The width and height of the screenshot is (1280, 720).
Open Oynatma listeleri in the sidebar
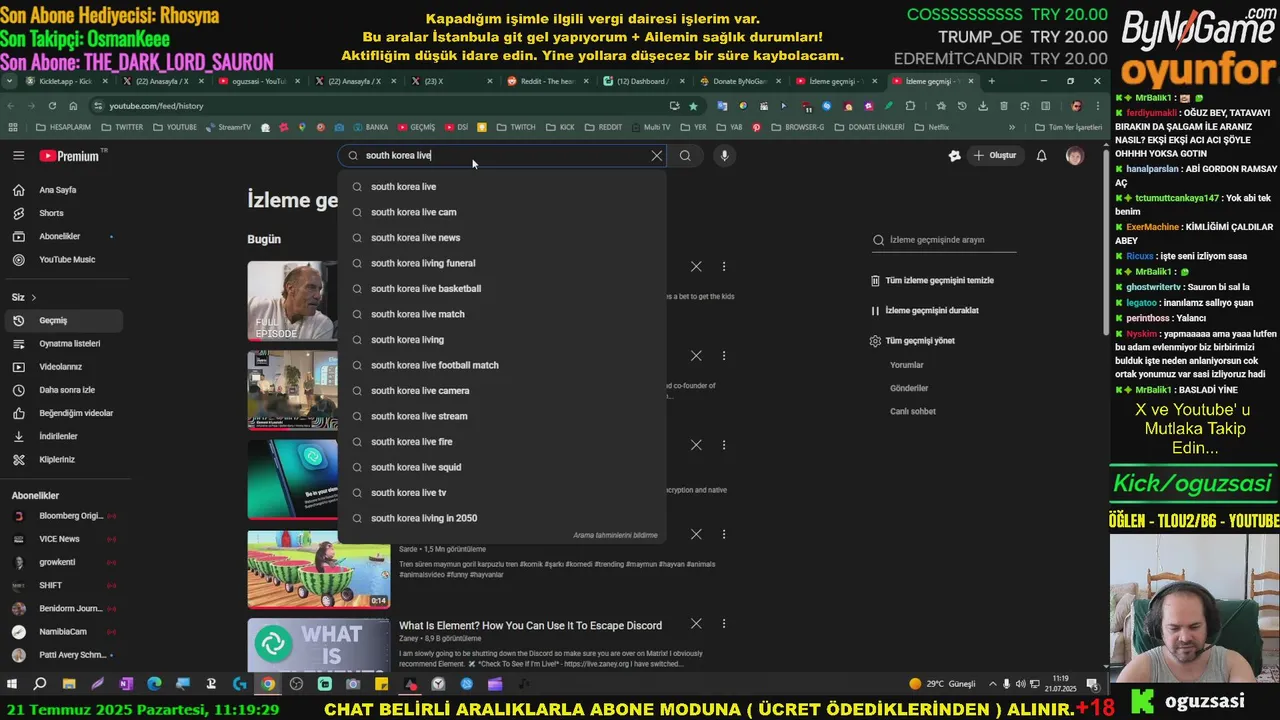pyautogui.click(x=62, y=343)
